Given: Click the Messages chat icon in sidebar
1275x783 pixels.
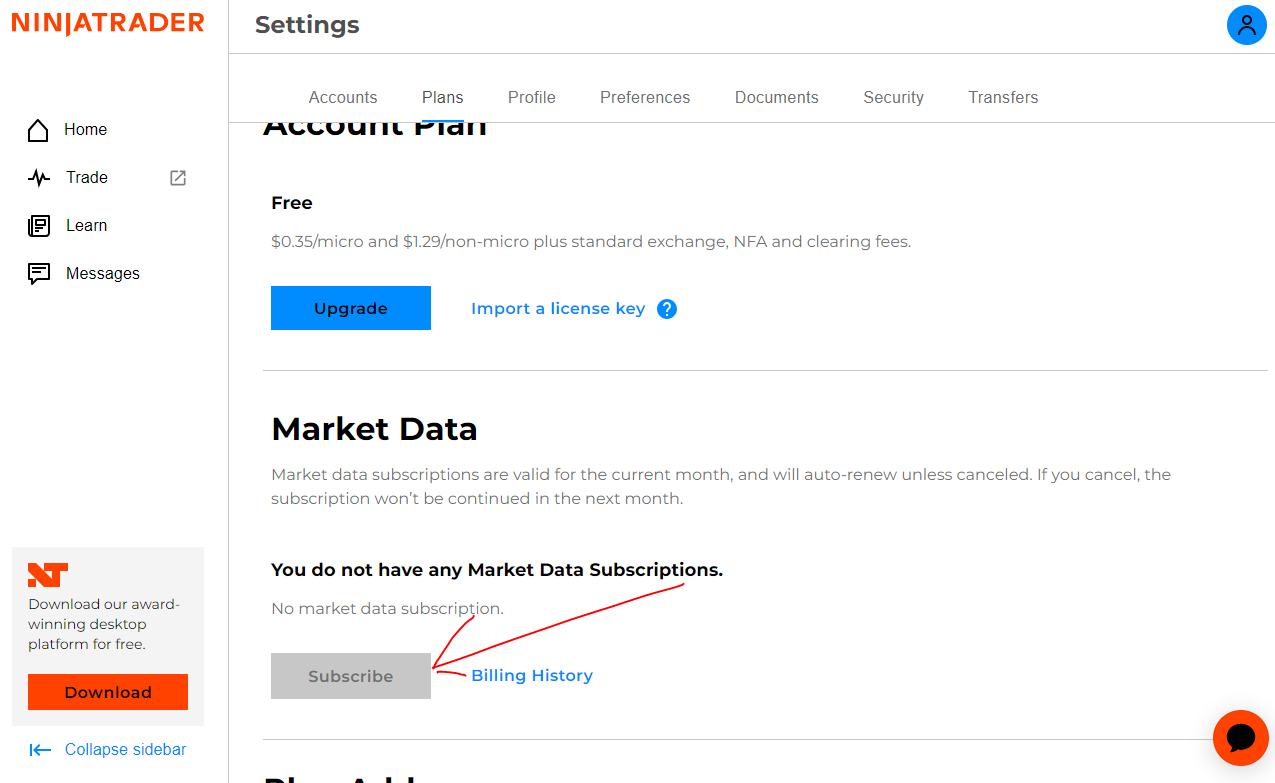Looking at the screenshot, I should click(39, 274).
